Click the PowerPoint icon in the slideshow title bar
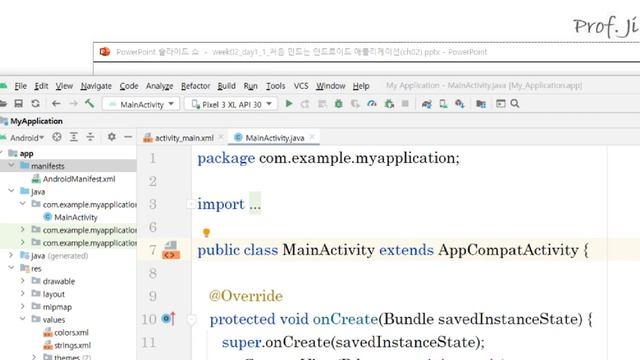Viewport: 640px width, 360px height. 105,52
